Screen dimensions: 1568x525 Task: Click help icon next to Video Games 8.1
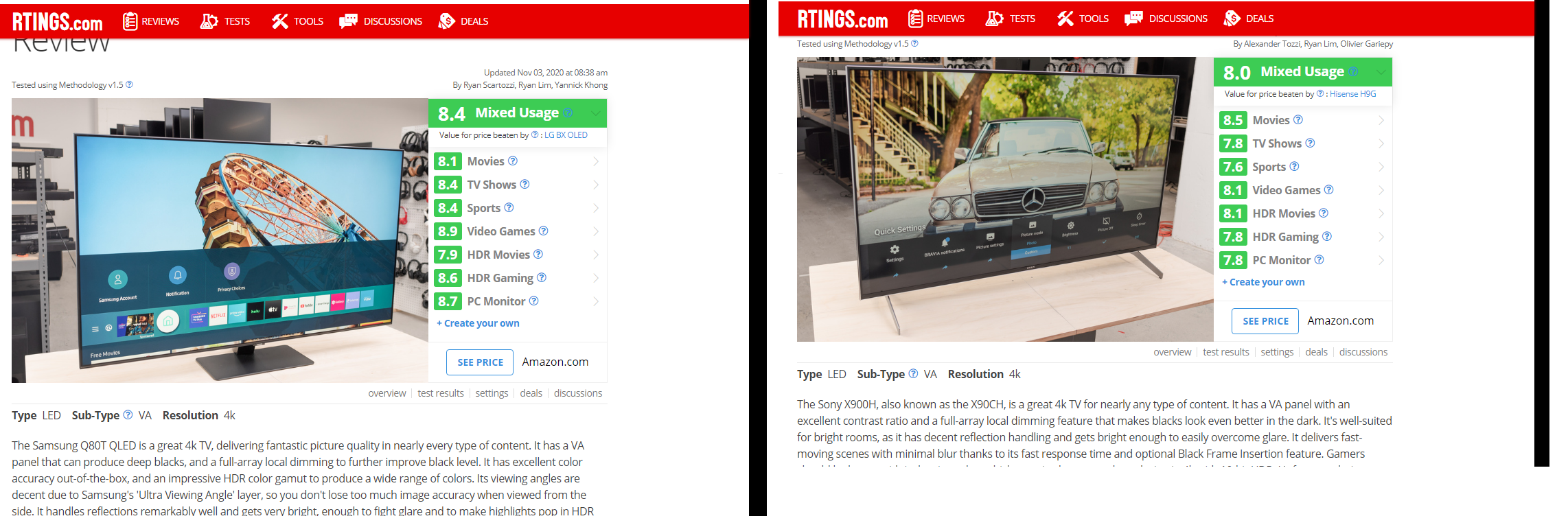(1328, 189)
